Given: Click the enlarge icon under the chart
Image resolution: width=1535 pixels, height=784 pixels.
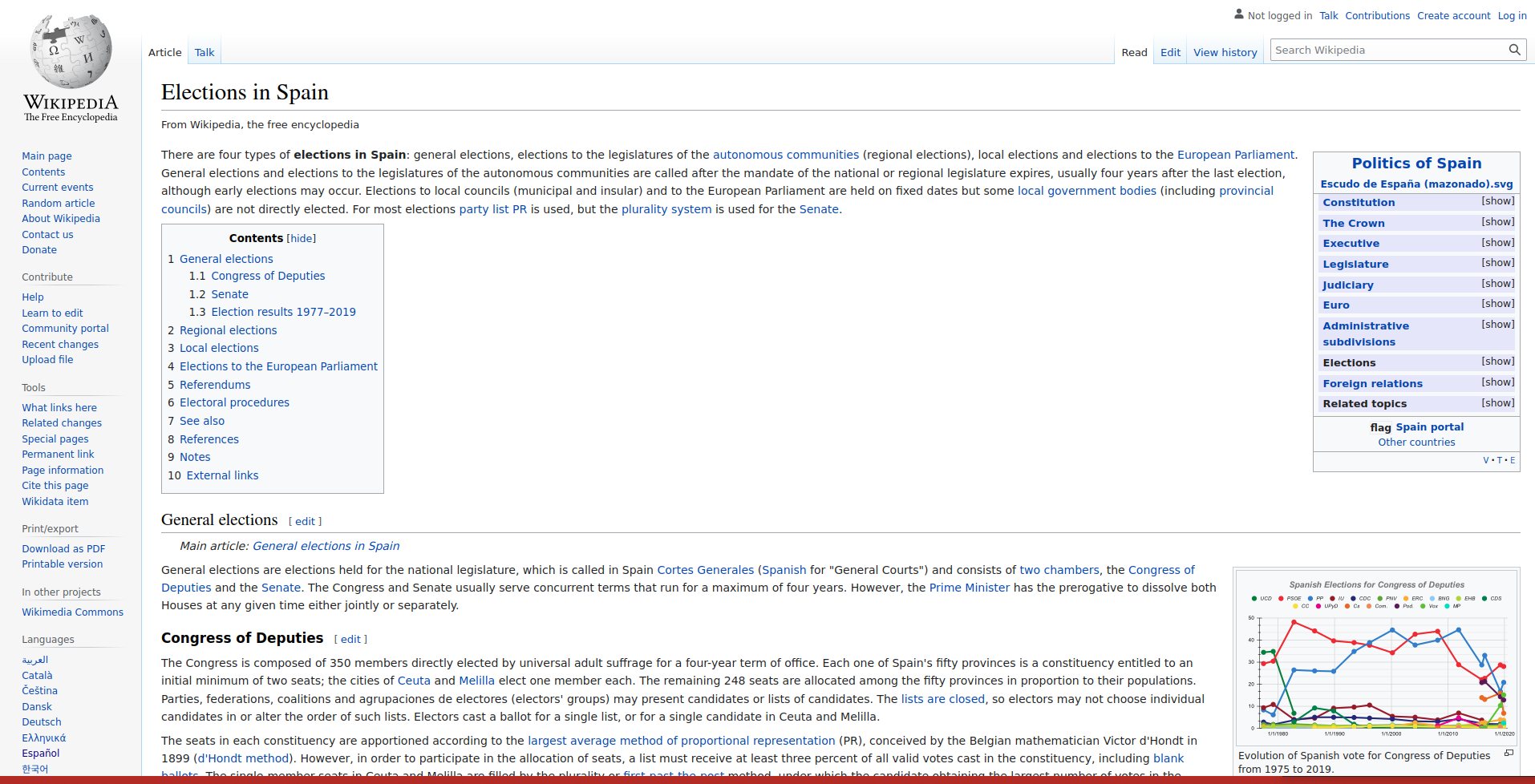Looking at the screenshot, I should coord(1509,754).
